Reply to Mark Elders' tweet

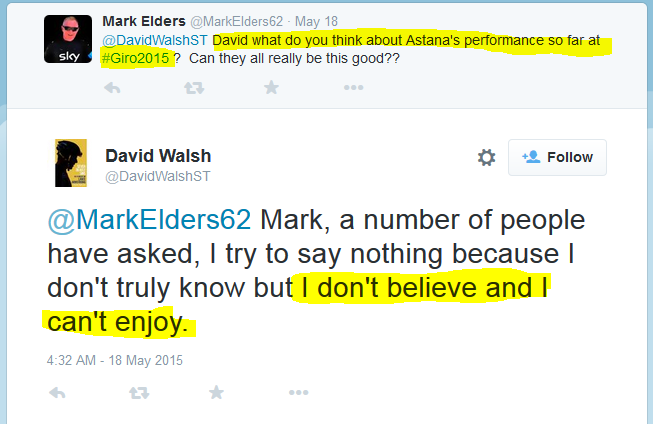113,88
